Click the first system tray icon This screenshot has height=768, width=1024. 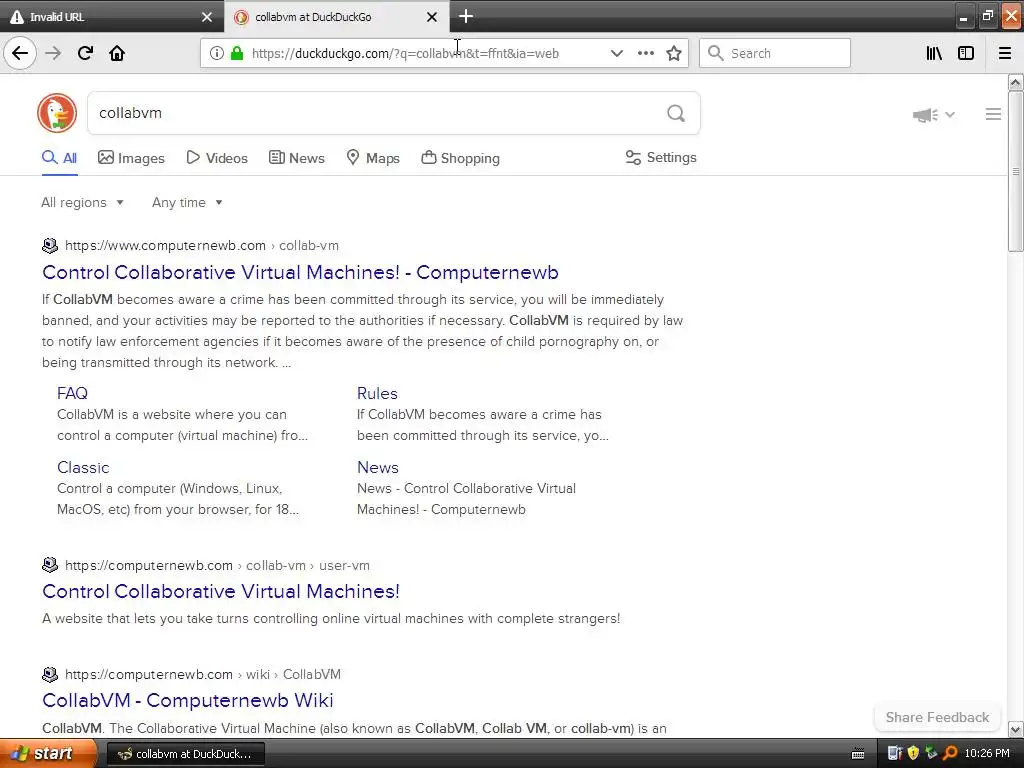[x=895, y=753]
